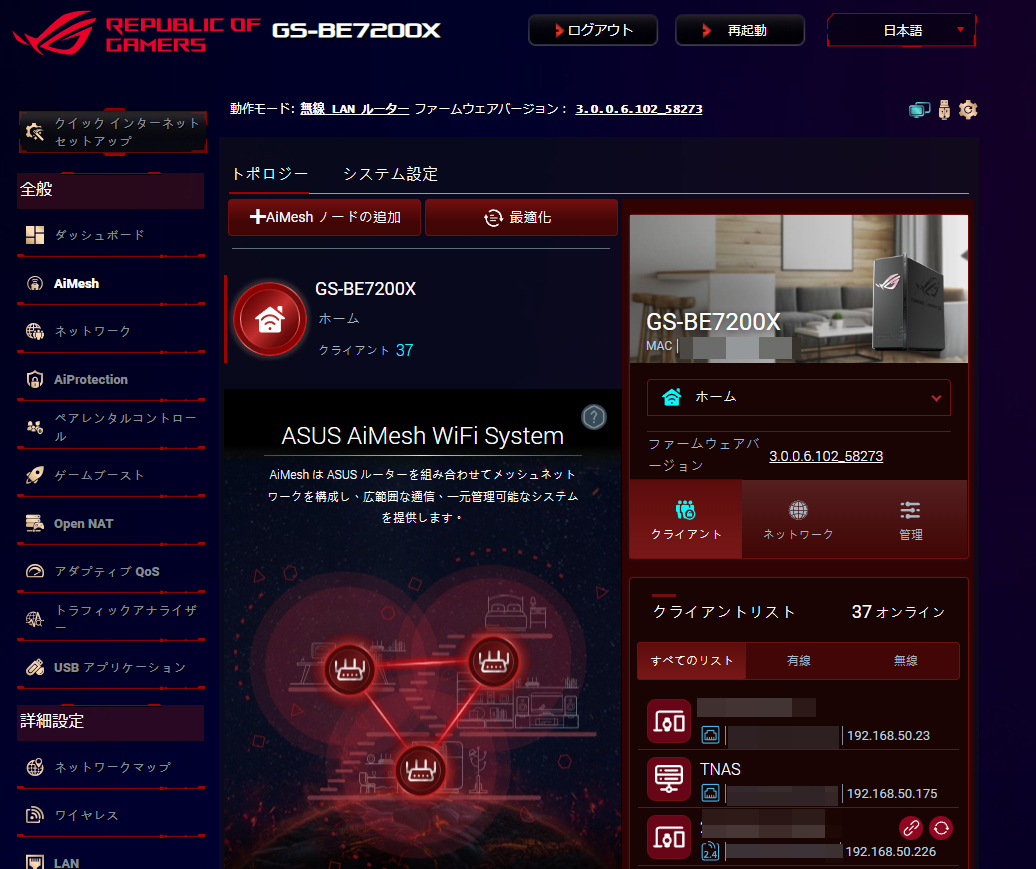Click the USB status icon in header
1036x869 pixels.
(x=944, y=110)
